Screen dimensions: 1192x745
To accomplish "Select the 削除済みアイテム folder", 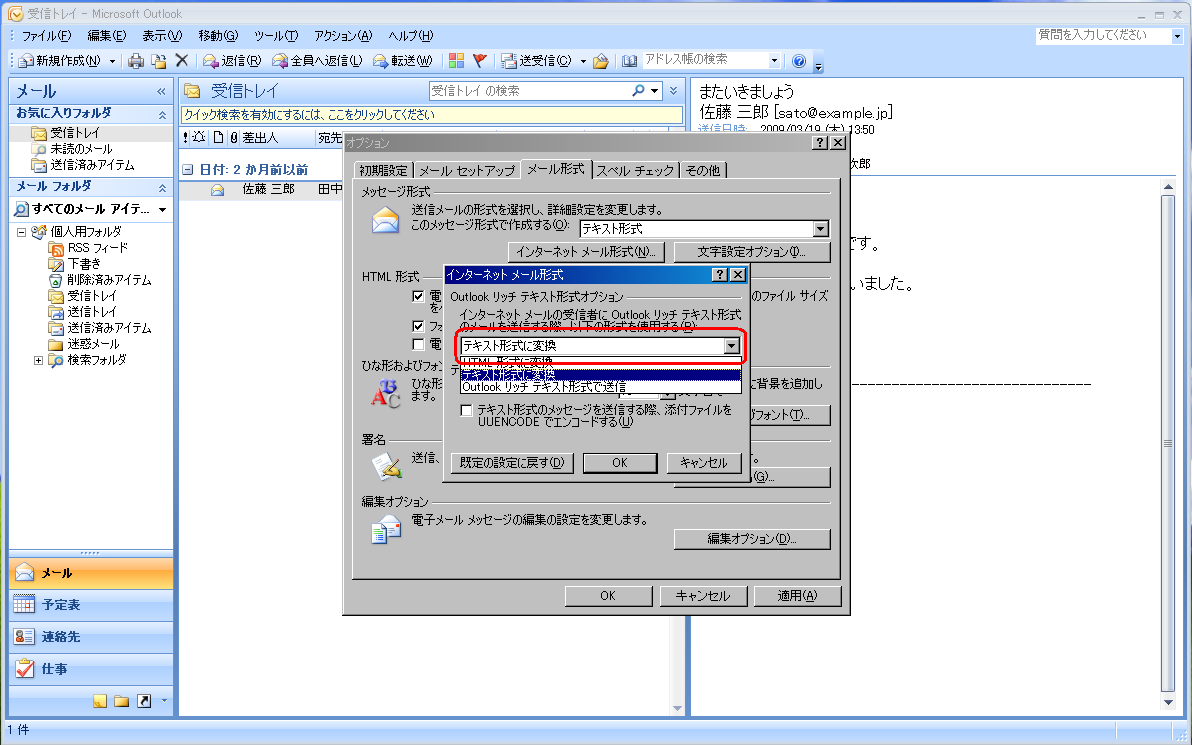I will [109, 280].
